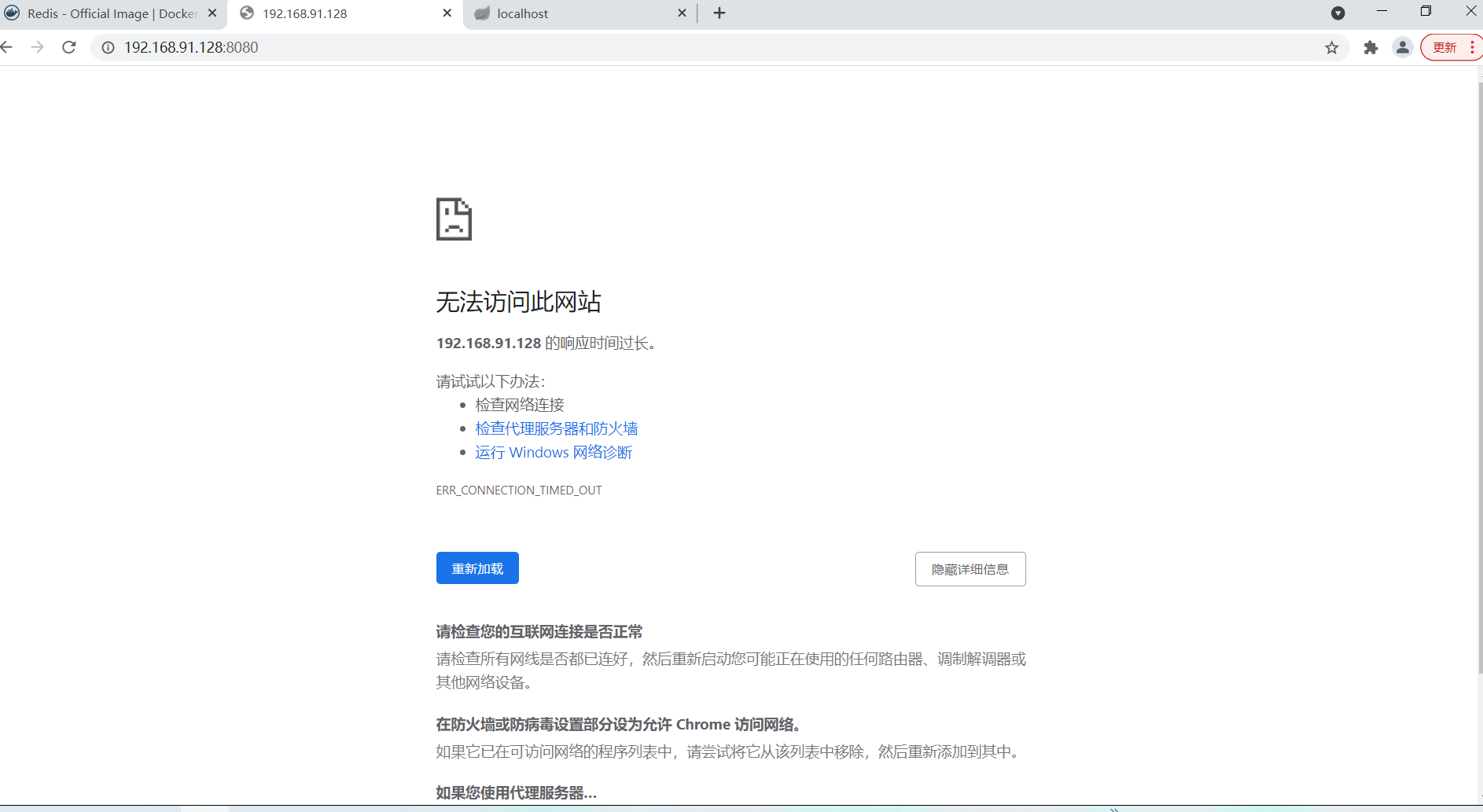Viewport: 1483px width, 812px height.
Task: Open the Chrome profile avatar icon
Action: point(1403,47)
